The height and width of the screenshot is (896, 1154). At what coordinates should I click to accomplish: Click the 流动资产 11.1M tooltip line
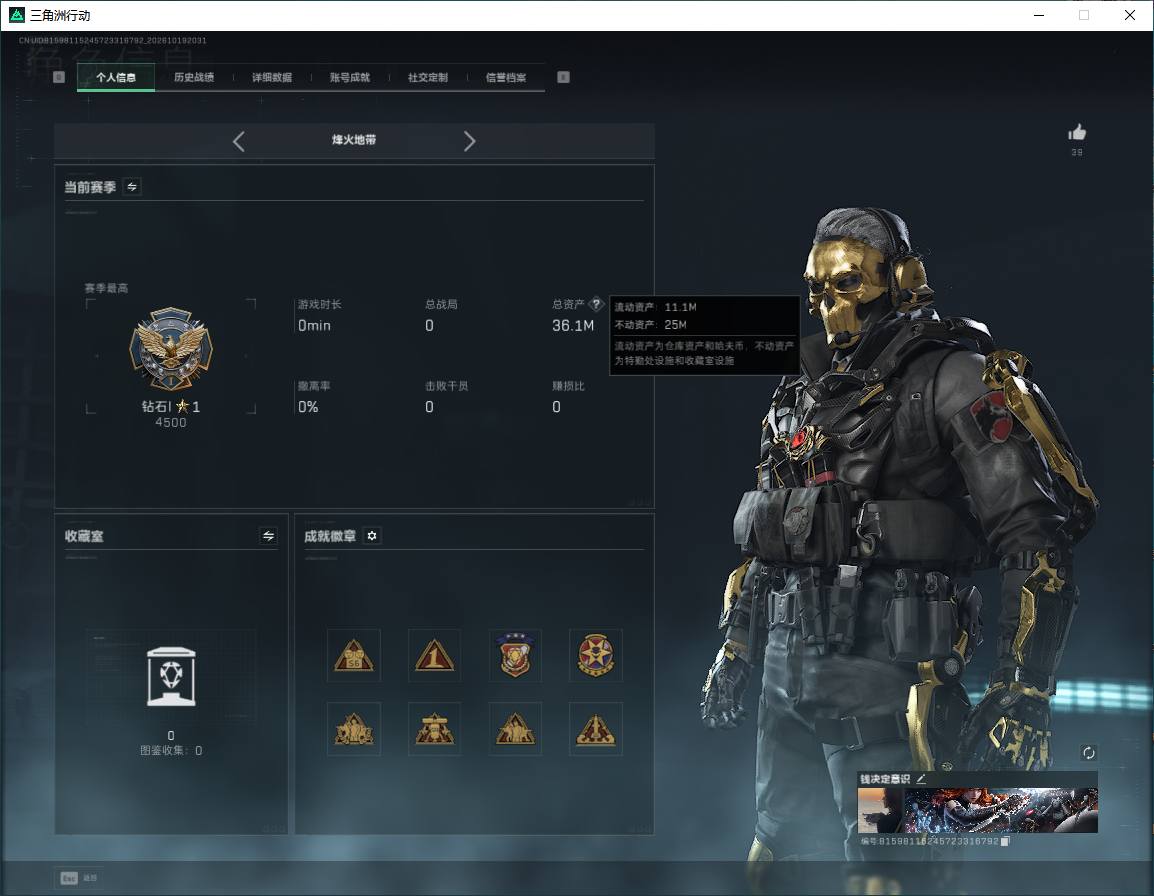[x=655, y=307]
